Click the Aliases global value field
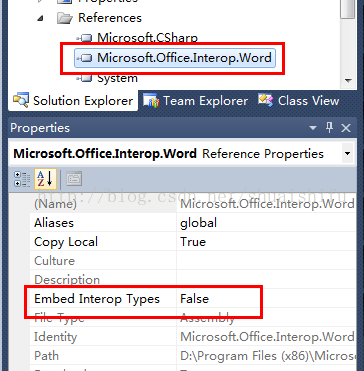This screenshot has width=364, height=371. pos(265,223)
